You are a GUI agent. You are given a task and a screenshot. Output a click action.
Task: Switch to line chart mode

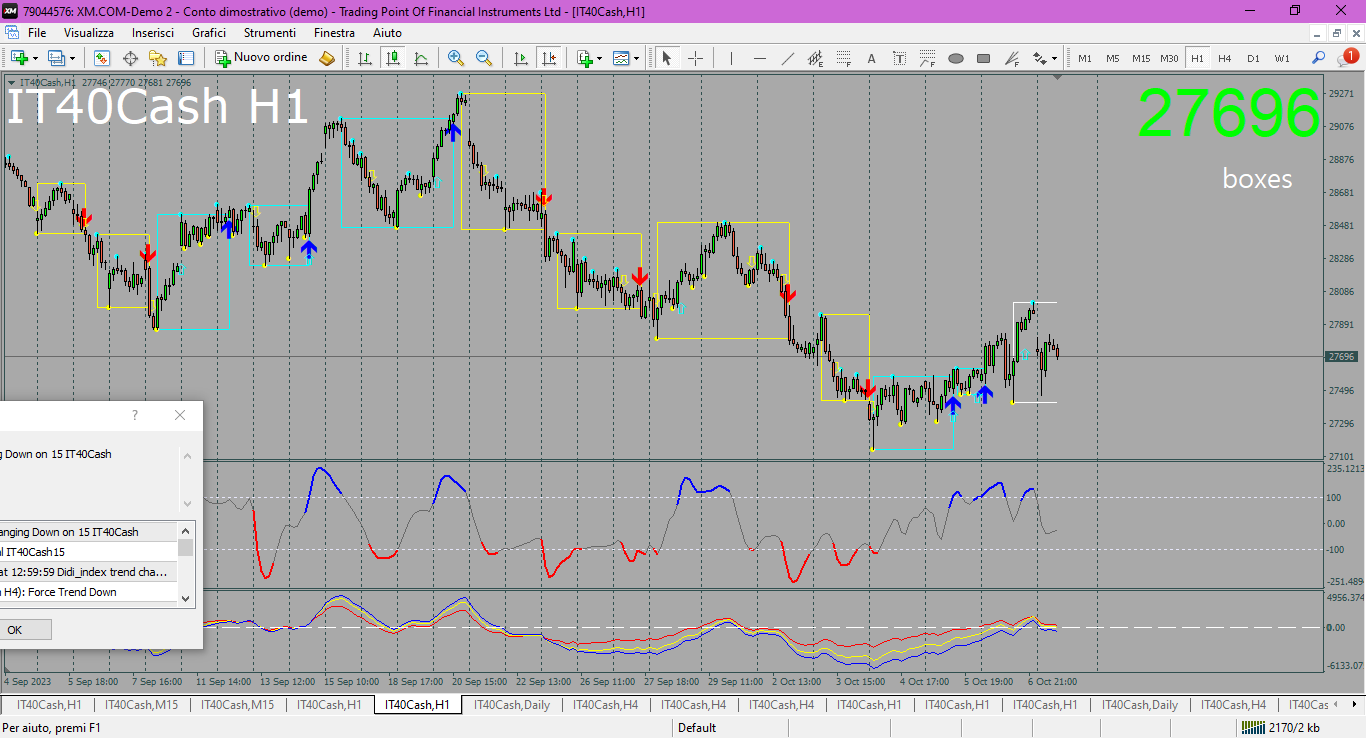421,58
